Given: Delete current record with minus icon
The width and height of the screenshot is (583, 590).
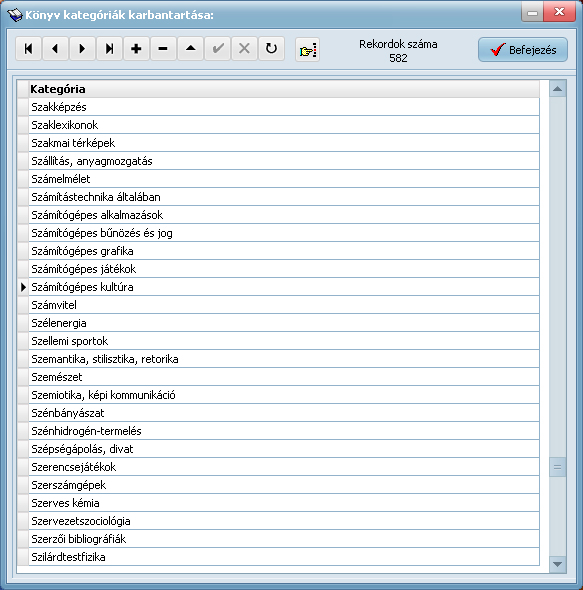Looking at the screenshot, I should click(163, 49).
